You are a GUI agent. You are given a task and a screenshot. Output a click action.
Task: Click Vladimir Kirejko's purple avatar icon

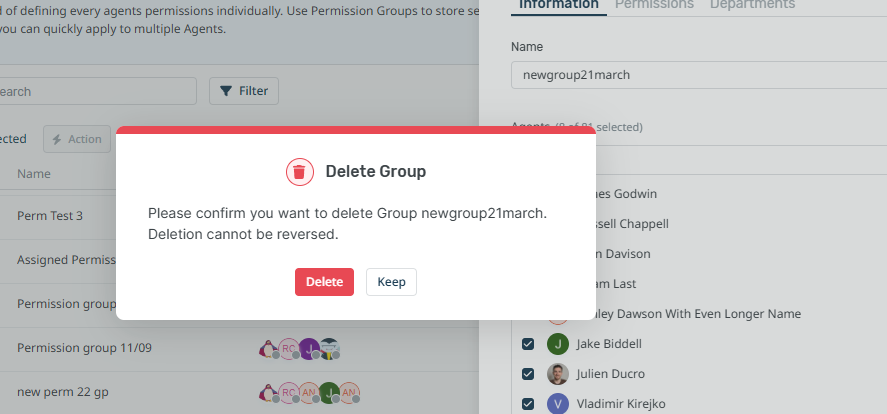(558, 404)
